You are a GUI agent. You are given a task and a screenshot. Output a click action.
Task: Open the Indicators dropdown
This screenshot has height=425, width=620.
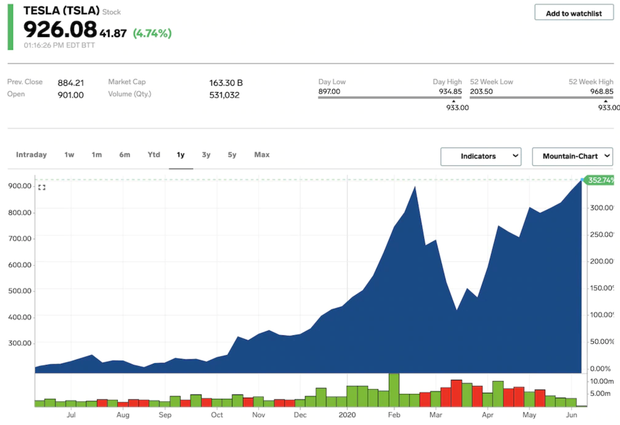pos(481,157)
